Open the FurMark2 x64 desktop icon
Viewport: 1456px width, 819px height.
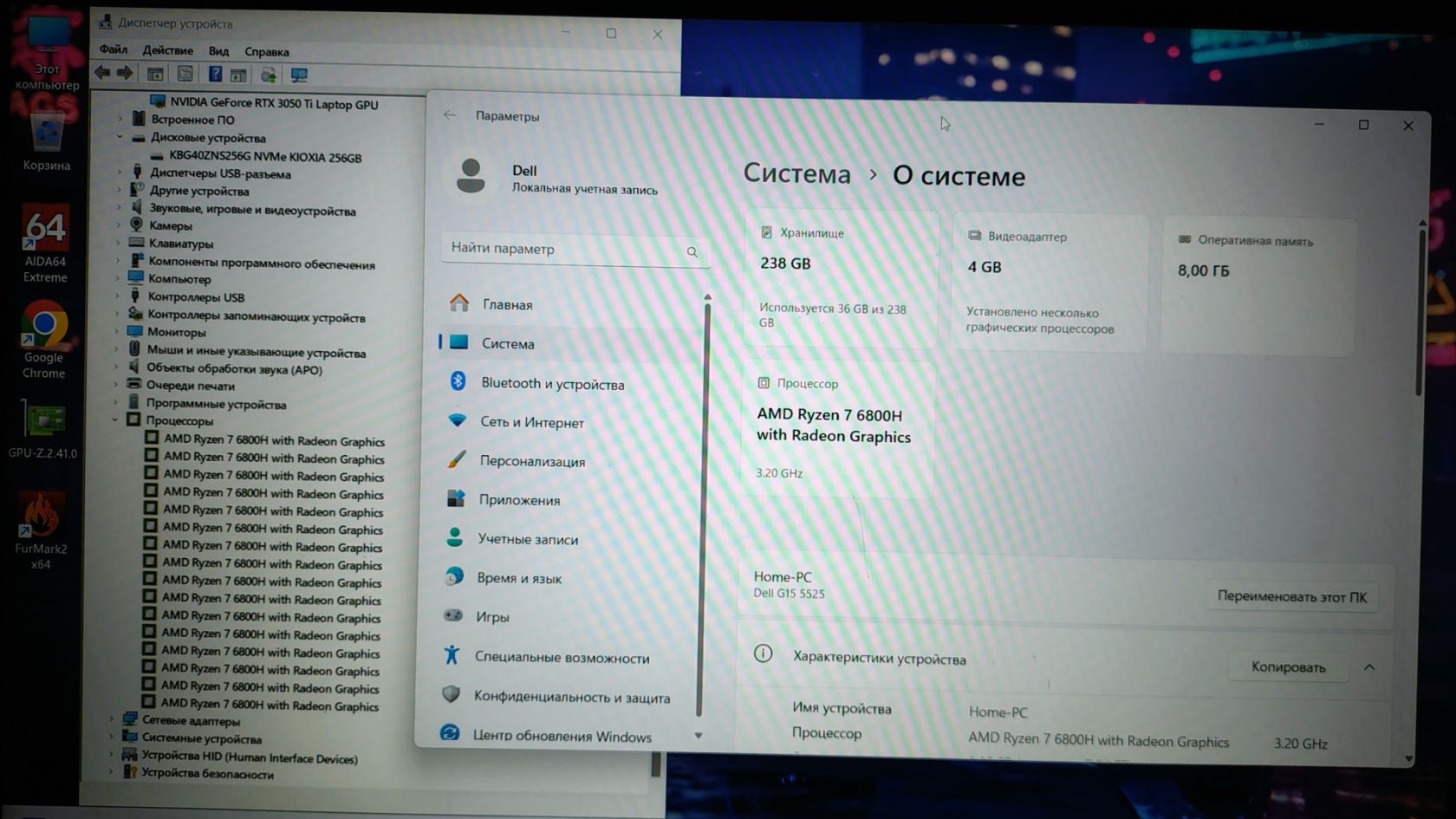click(41, 531)
